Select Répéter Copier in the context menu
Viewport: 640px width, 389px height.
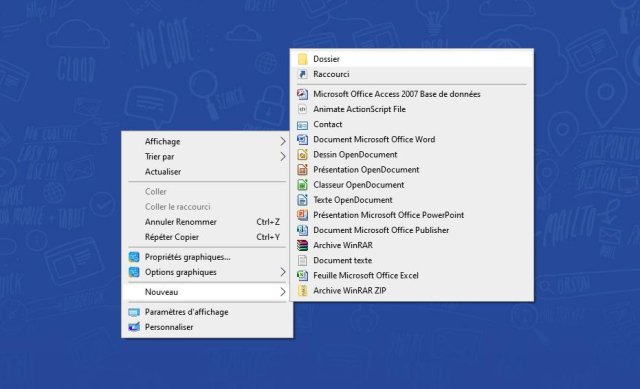207,237
